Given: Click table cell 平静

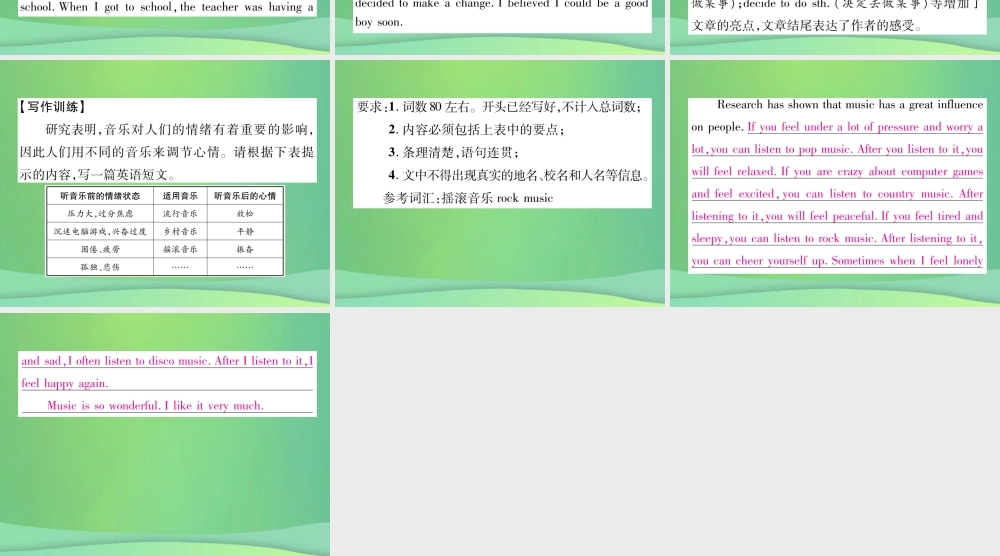Looking at the screenshot, I should click(x=245, y=231).
